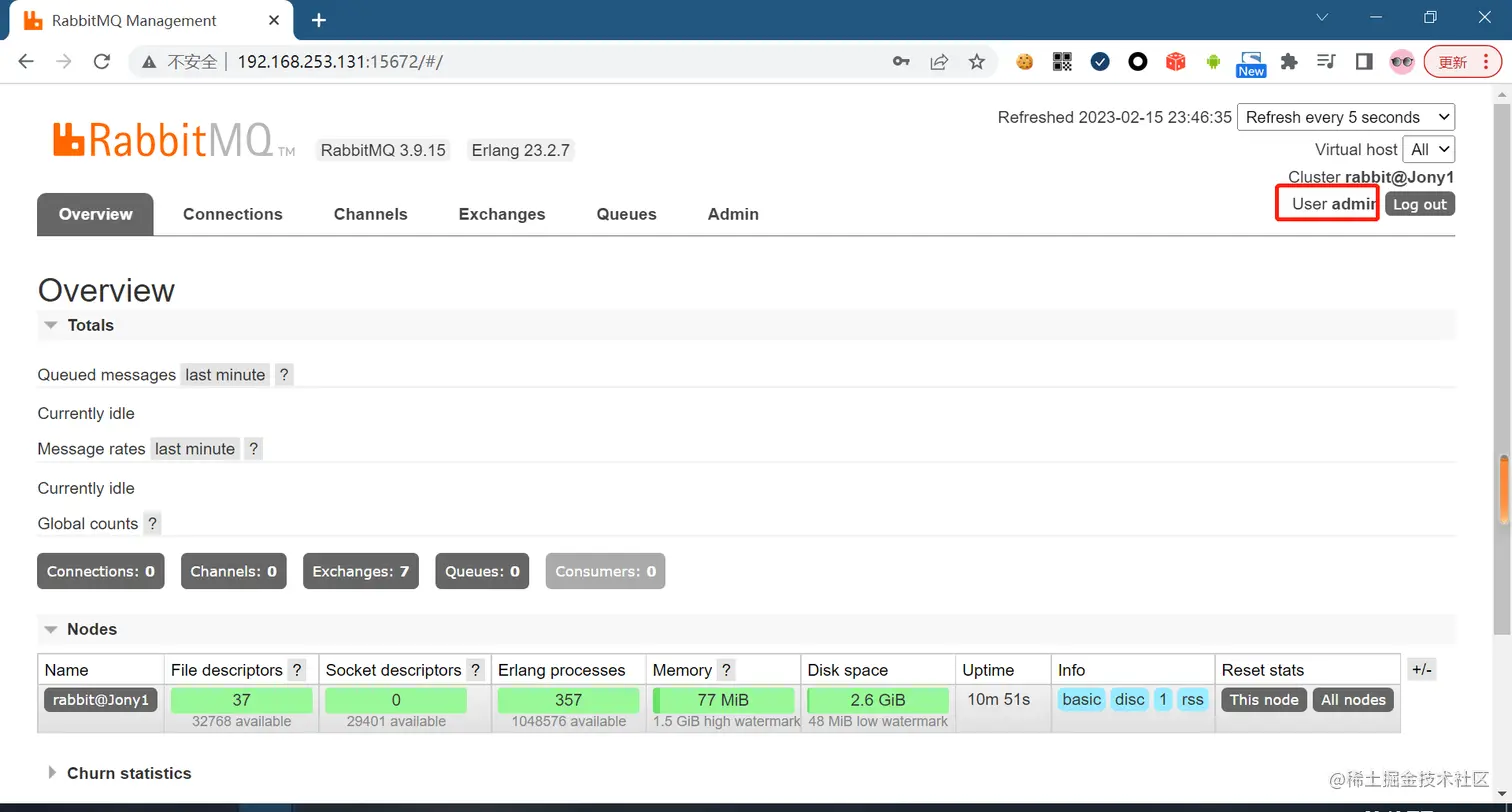Click help ? next to Message rates
Viewport: 1512px width, 812px height.
[x=254, y=449]
